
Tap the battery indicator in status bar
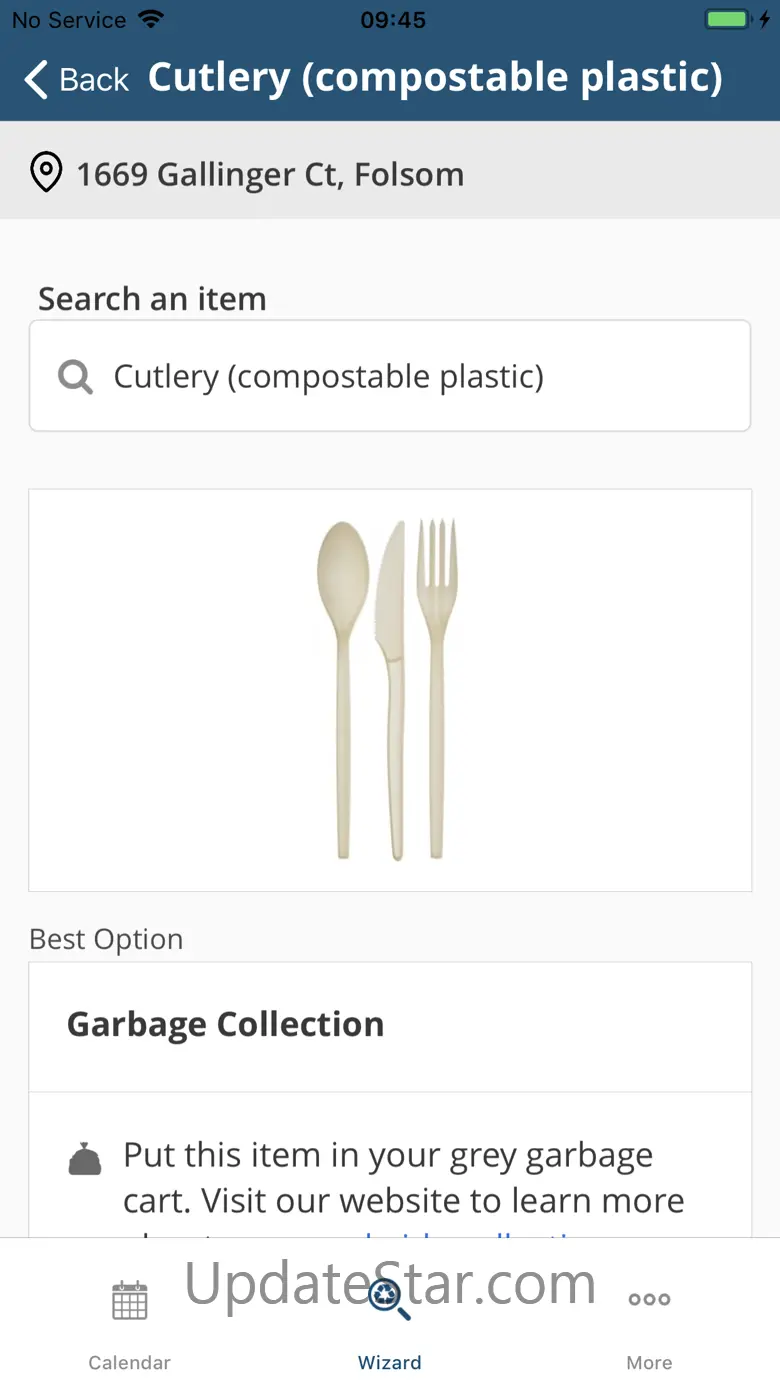tap(728, 19)
